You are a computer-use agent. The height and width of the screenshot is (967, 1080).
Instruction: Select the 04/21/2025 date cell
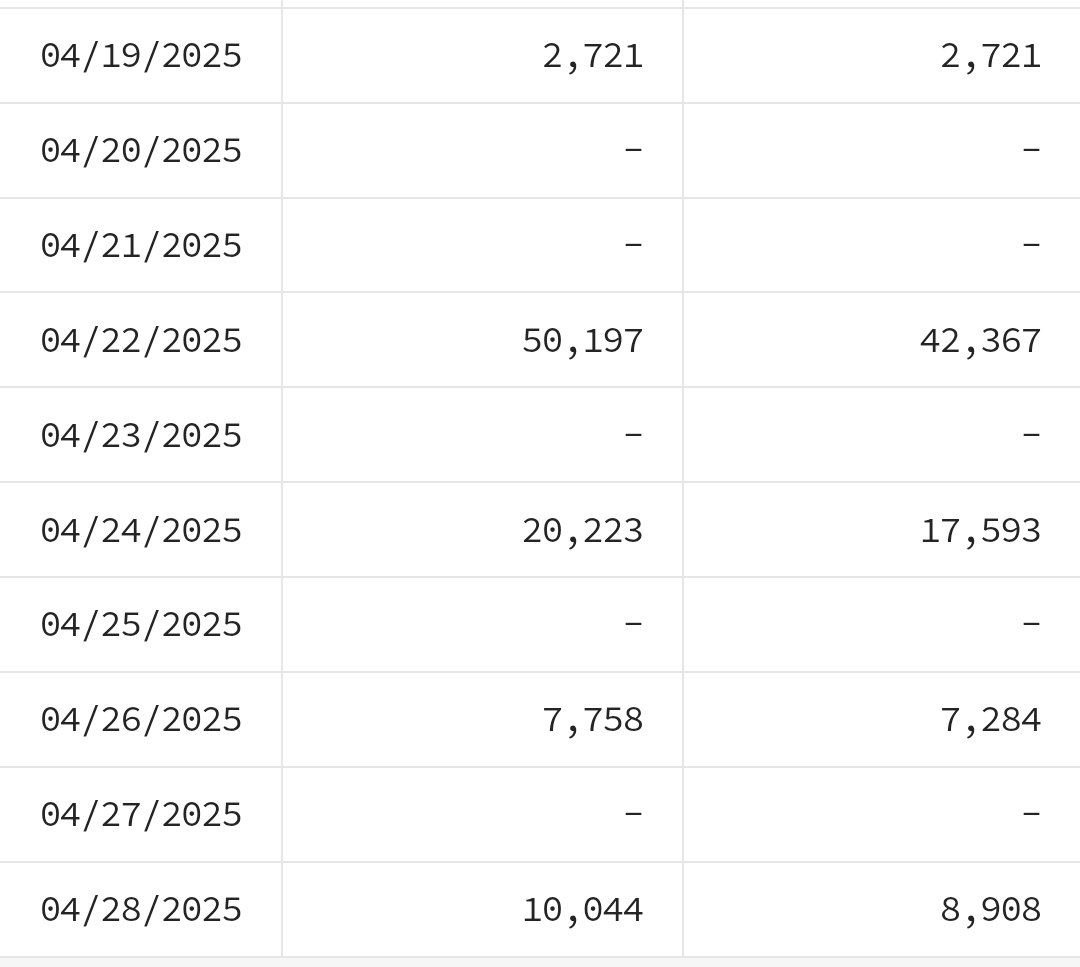(141, 246)
